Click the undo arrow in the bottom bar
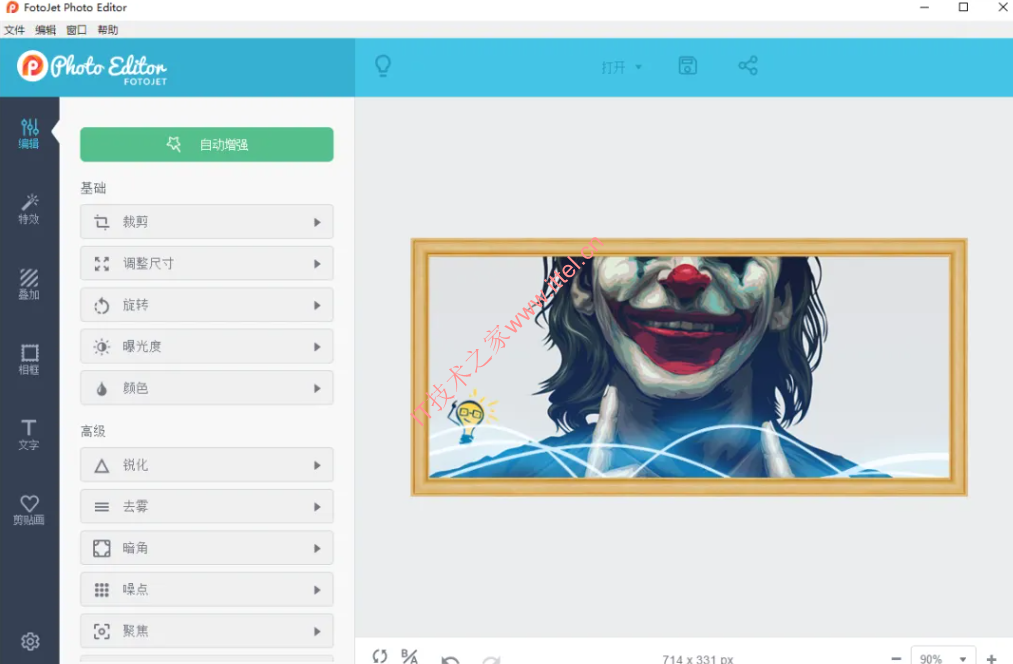Image resolution: width=1013 pixels, height=664 pixels. tap(450, 659)
